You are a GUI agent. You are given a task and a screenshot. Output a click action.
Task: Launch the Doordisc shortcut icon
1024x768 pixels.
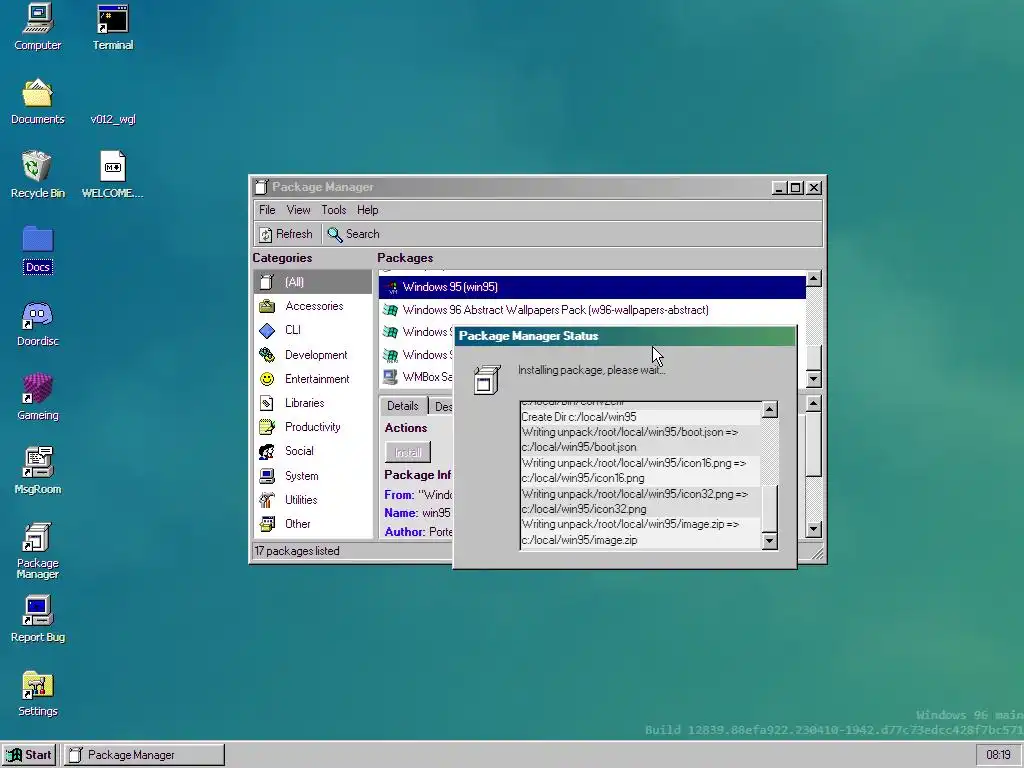37,323
